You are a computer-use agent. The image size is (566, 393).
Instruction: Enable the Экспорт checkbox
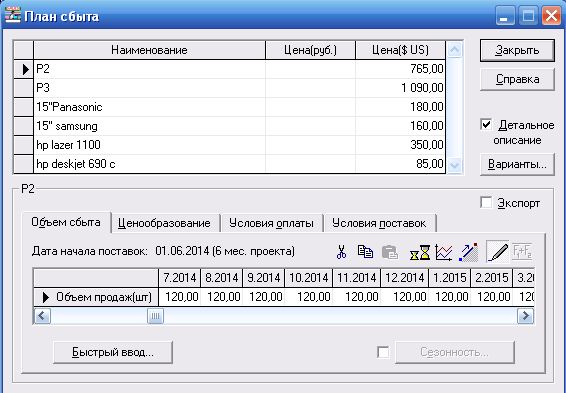(486, 202)
